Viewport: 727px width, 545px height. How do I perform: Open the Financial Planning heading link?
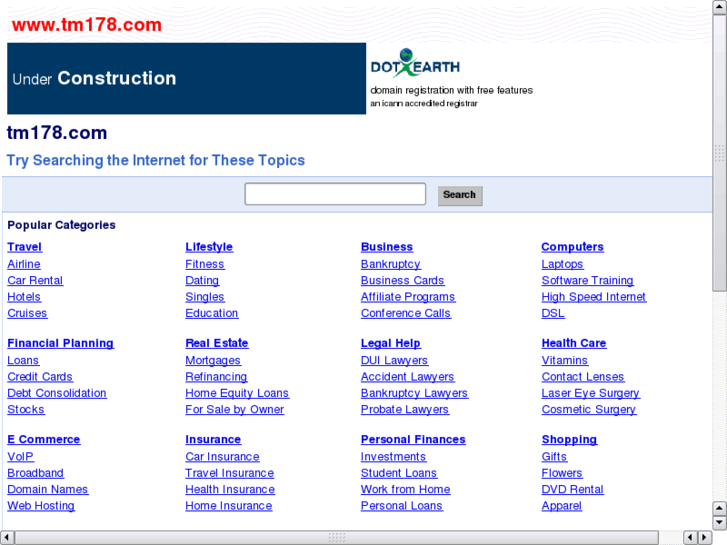click(x=61, y=343)
